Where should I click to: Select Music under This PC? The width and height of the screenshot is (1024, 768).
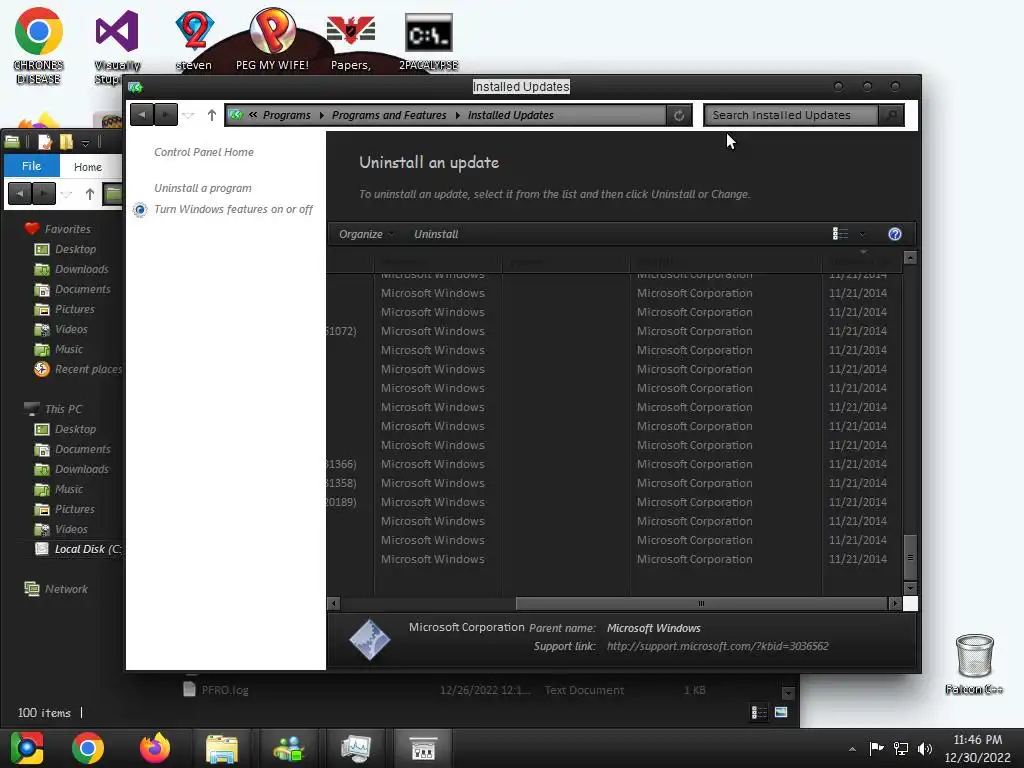[x=69, y=489]
